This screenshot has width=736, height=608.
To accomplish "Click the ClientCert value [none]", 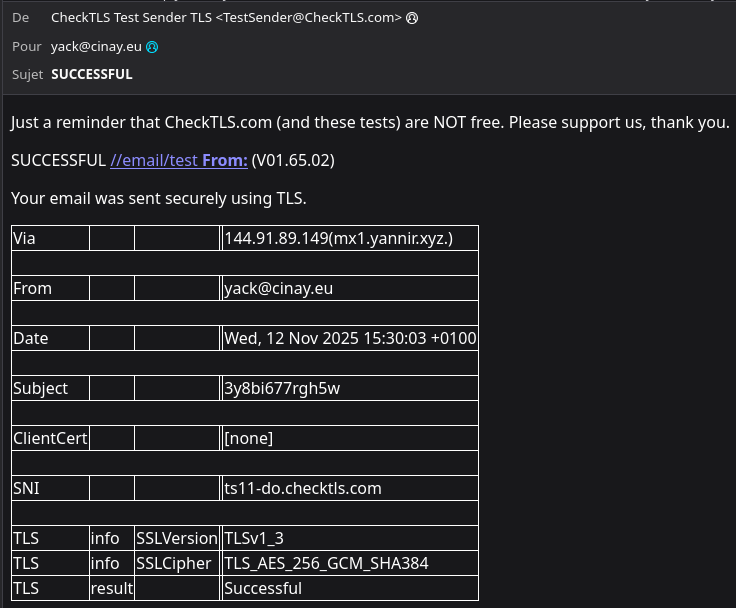I will pos(249,438).
